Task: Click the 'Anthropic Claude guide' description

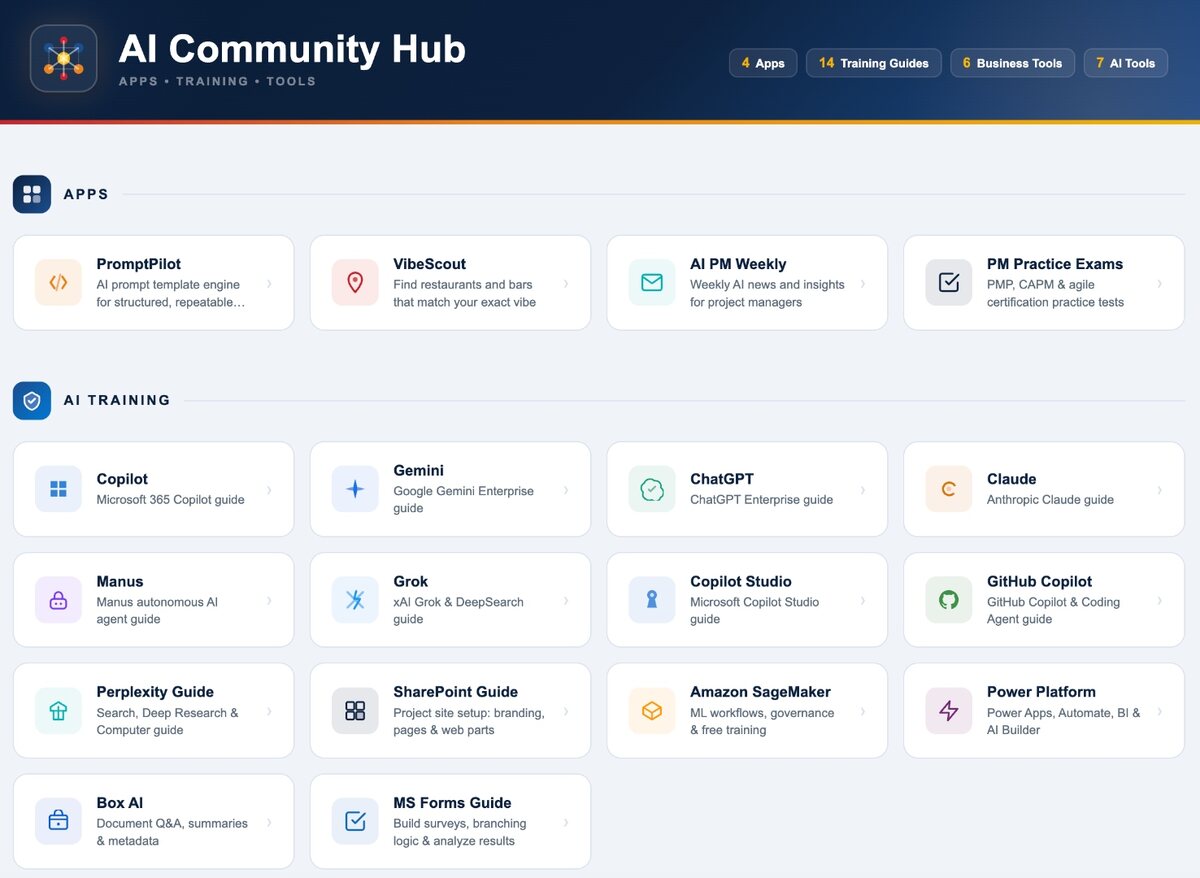Action: click(x=1050, y=499)
